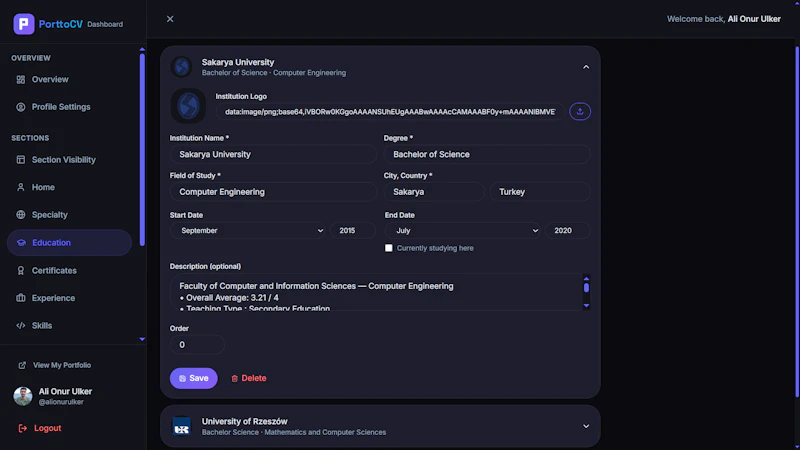Click the View My Portfolio external-link icon
Screen dimensions: 800x450
22,365
